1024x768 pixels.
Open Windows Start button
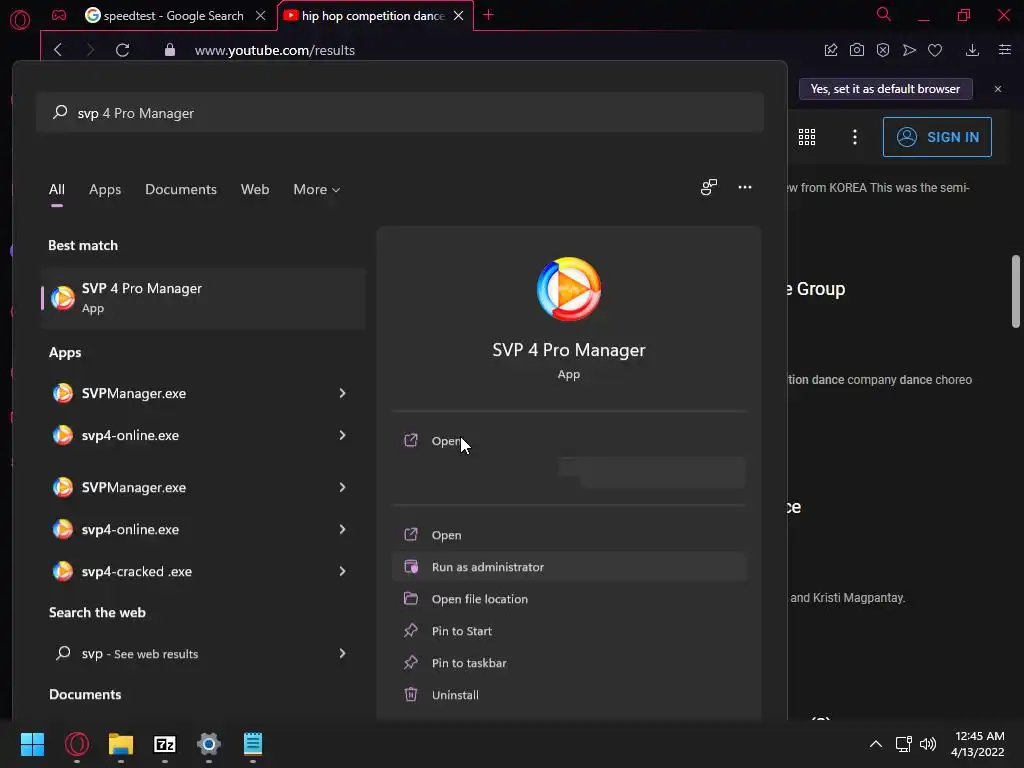coord(32,744)
